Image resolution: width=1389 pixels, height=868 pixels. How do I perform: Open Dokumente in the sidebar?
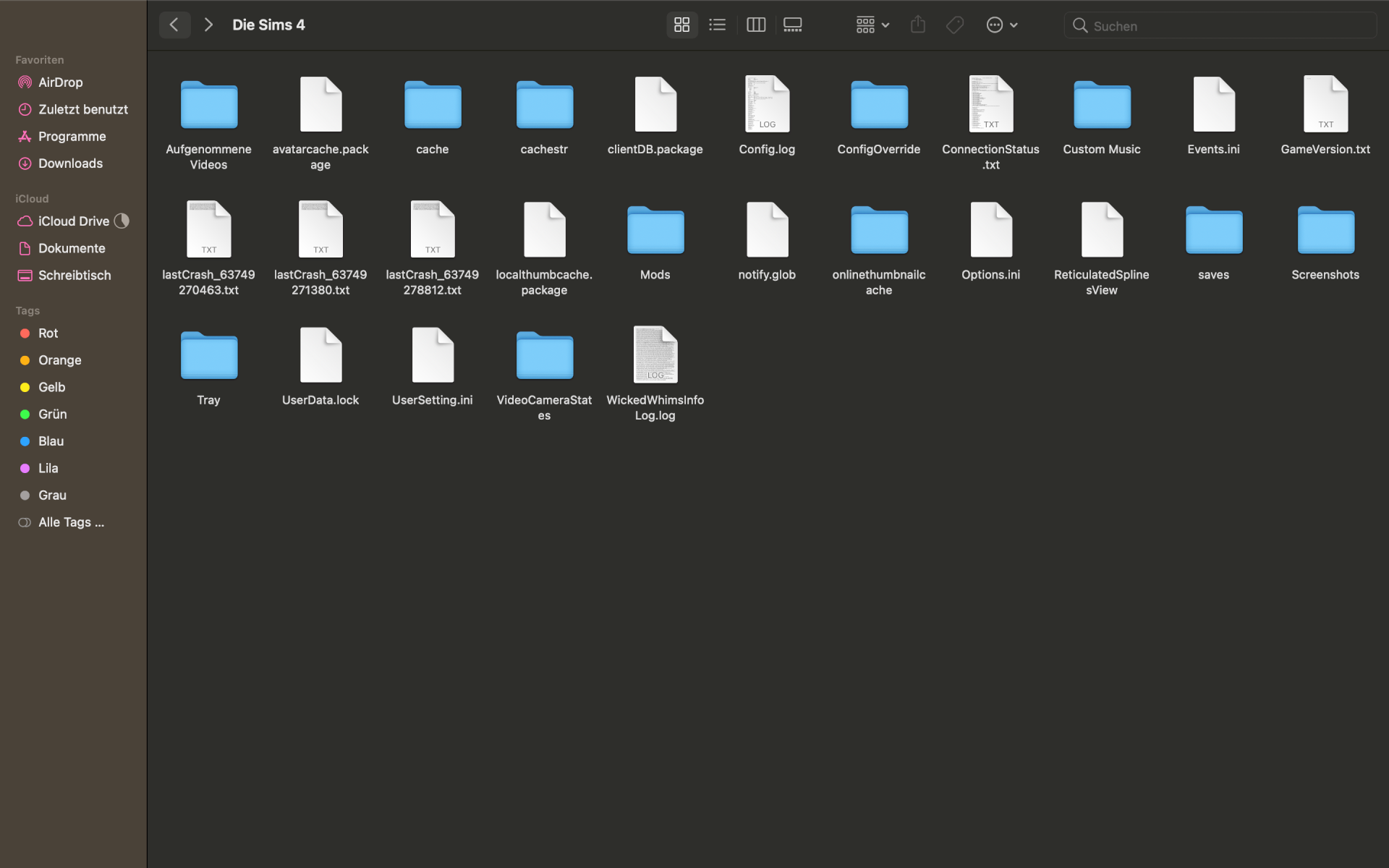point(73,248)
